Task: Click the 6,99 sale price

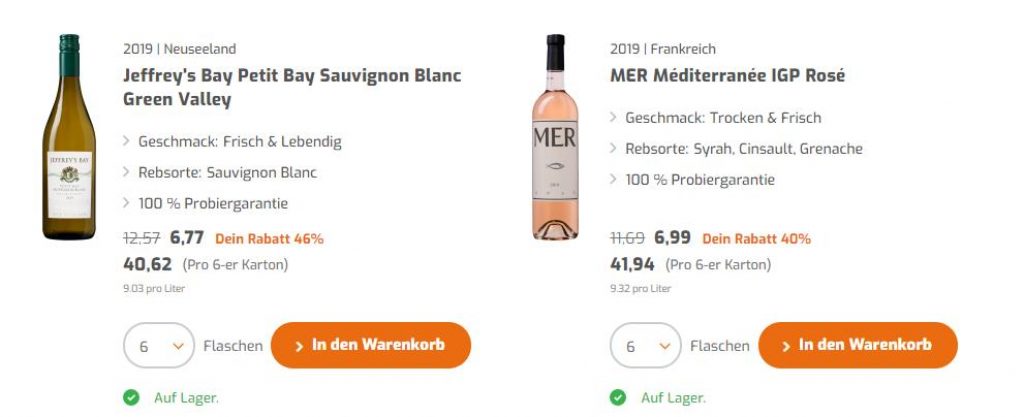Action: [x=672, y=238]
